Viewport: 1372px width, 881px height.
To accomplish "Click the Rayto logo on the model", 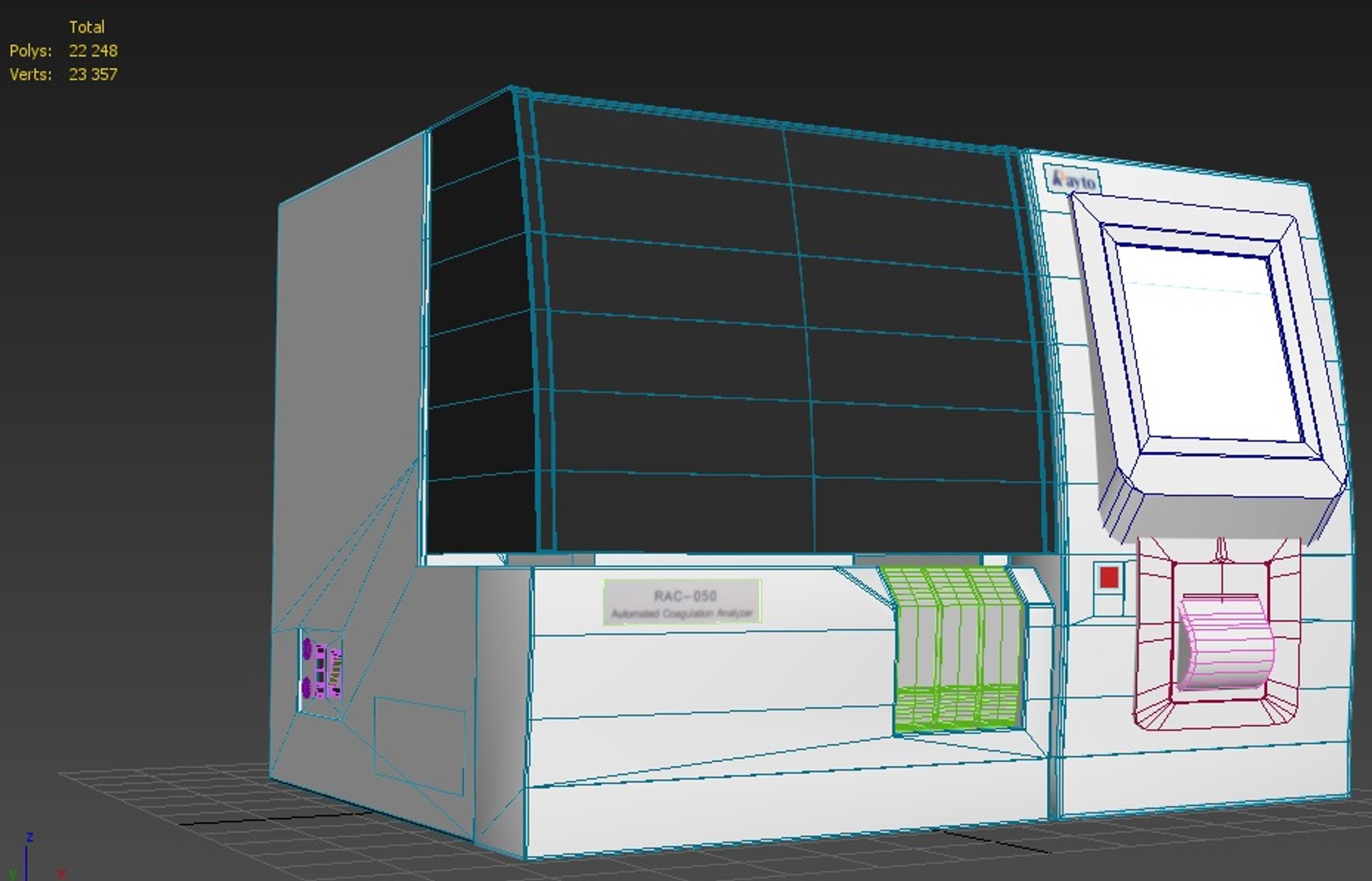I will (1073, 180).
